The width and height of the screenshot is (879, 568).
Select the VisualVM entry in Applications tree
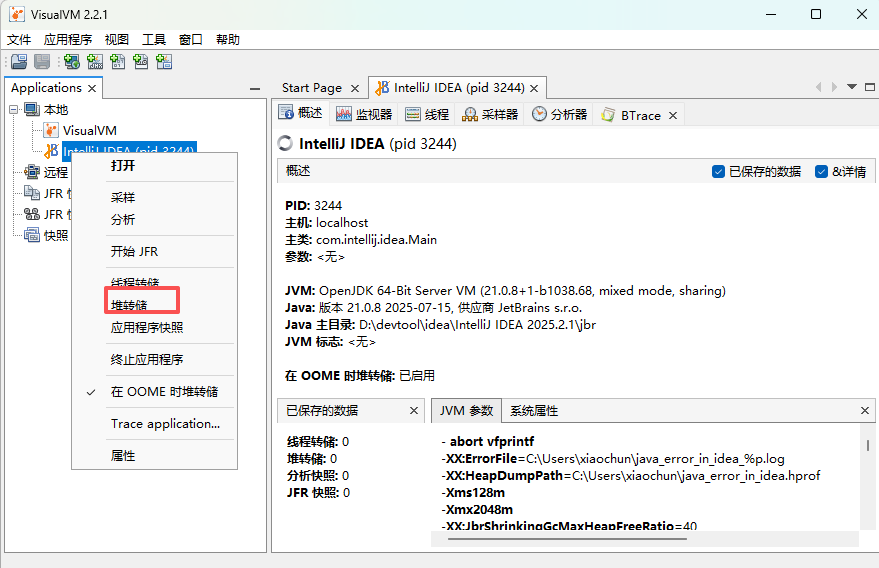(90, 130)
